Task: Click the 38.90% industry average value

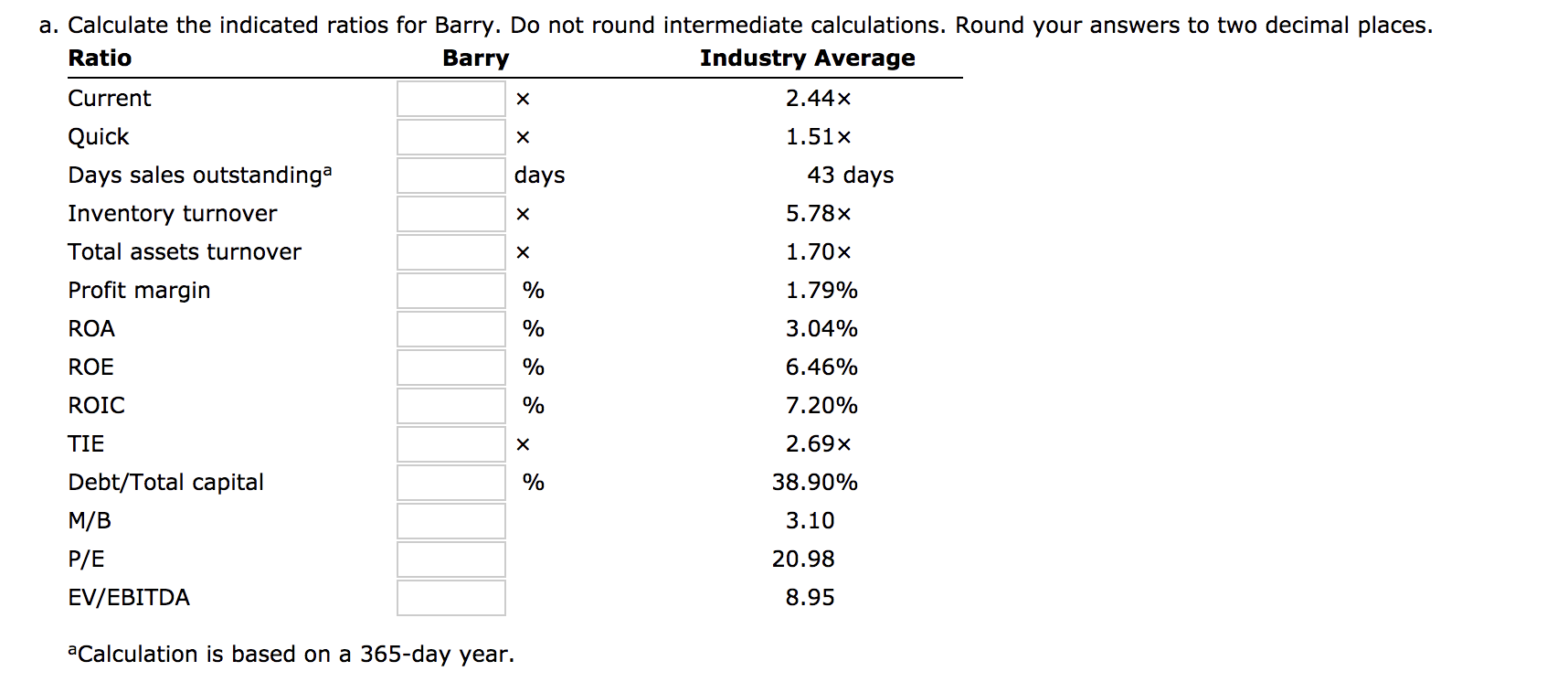Action: tap(815, 482)
